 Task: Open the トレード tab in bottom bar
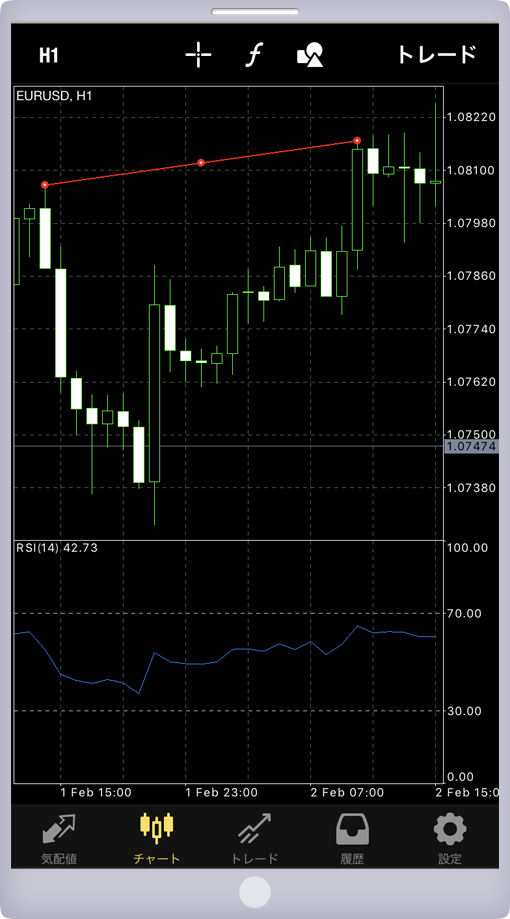pos(254,839)
